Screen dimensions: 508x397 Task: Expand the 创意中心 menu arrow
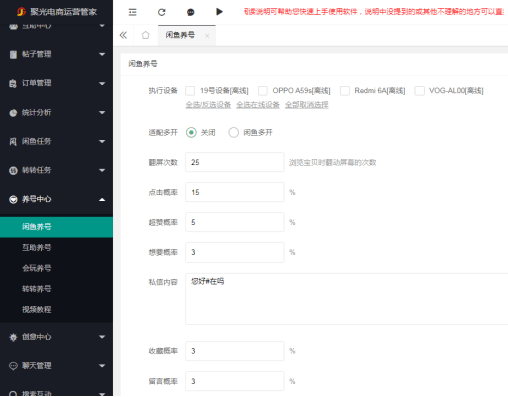102,337
